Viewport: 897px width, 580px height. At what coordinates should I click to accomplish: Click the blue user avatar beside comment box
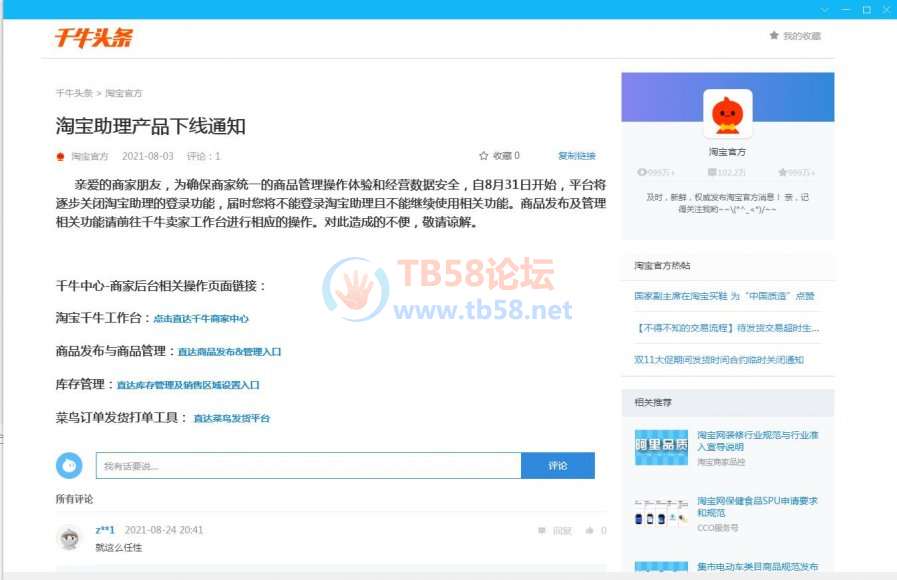pyautogui.click(x=69, y=466)
